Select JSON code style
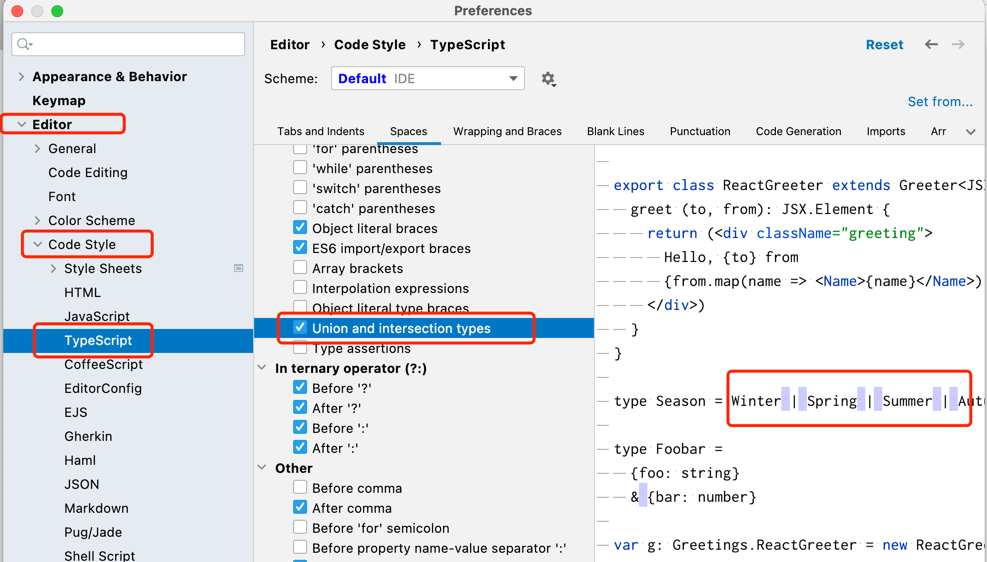 pyautogui.click(x=81, y=484)
